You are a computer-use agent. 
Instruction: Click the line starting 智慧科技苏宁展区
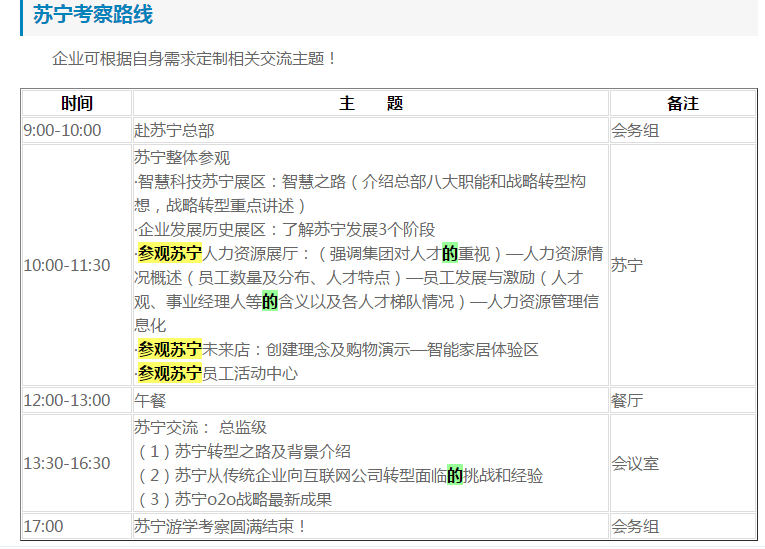(x=360, y=193)
